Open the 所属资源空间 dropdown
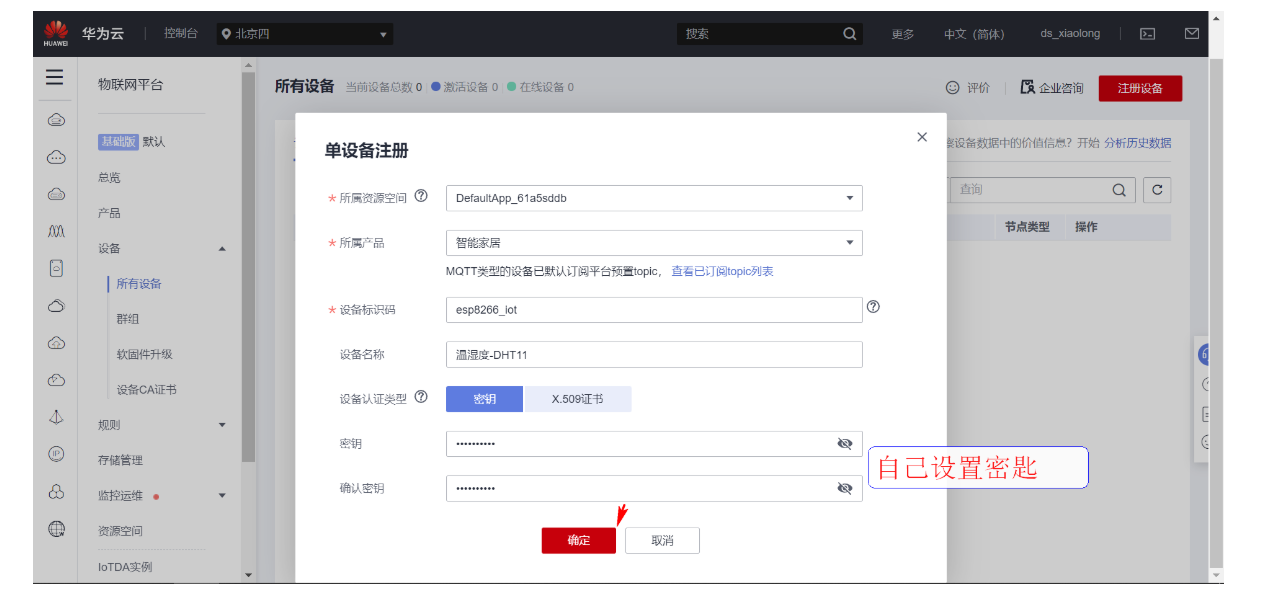The image size is (1278, 606). click(x=654, y=198)
